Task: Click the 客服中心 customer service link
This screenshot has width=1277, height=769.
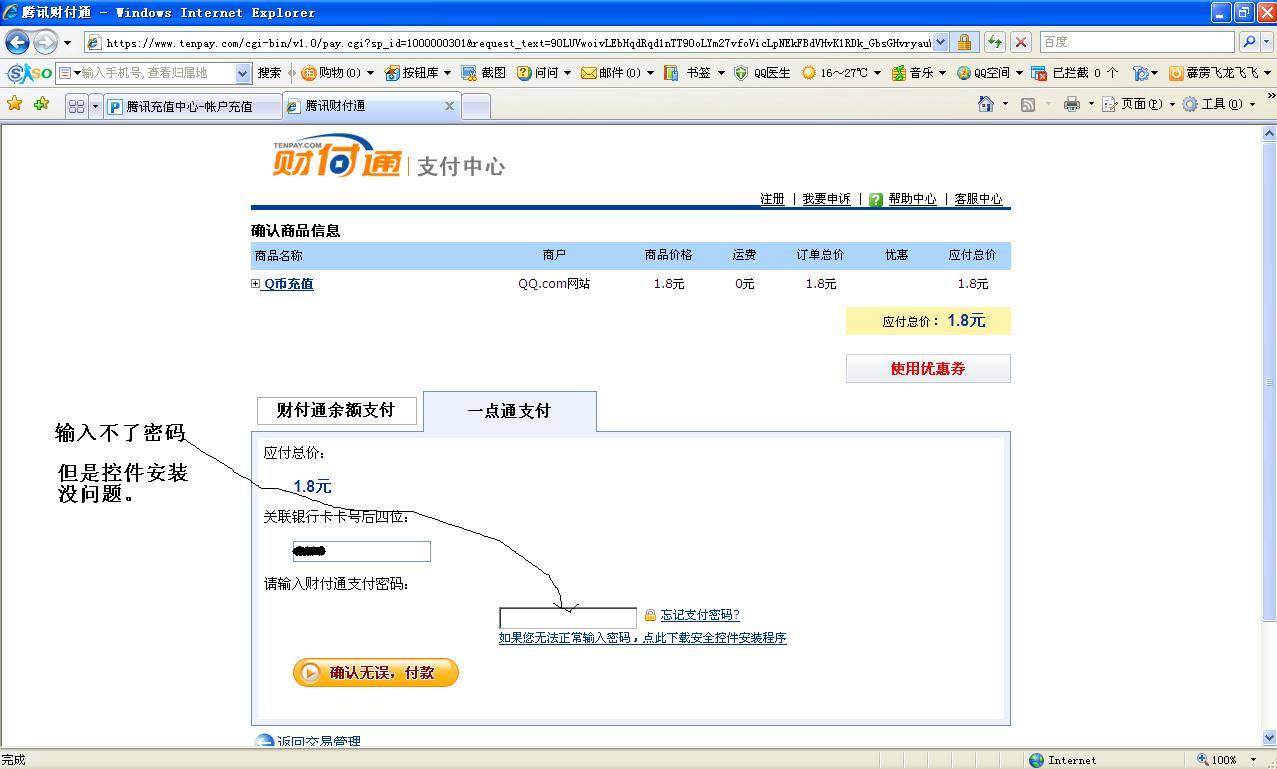Action: coord(978,199)
